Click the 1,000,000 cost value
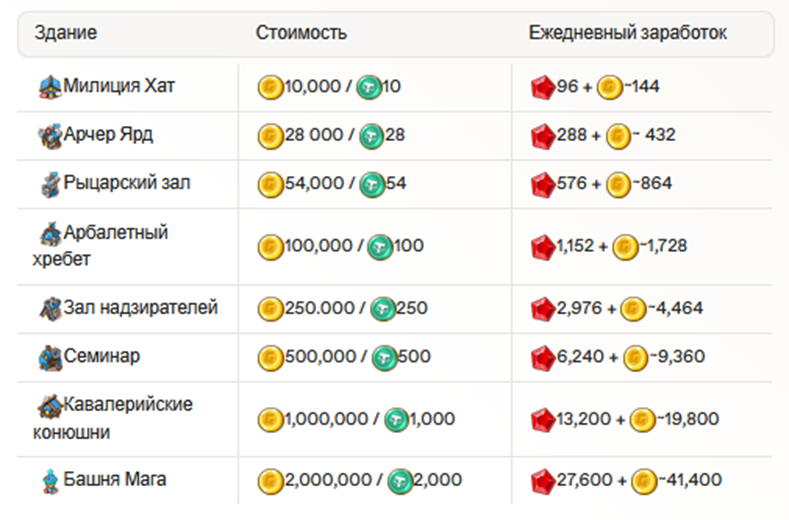The image size is (789, 520). coord(324,420)
